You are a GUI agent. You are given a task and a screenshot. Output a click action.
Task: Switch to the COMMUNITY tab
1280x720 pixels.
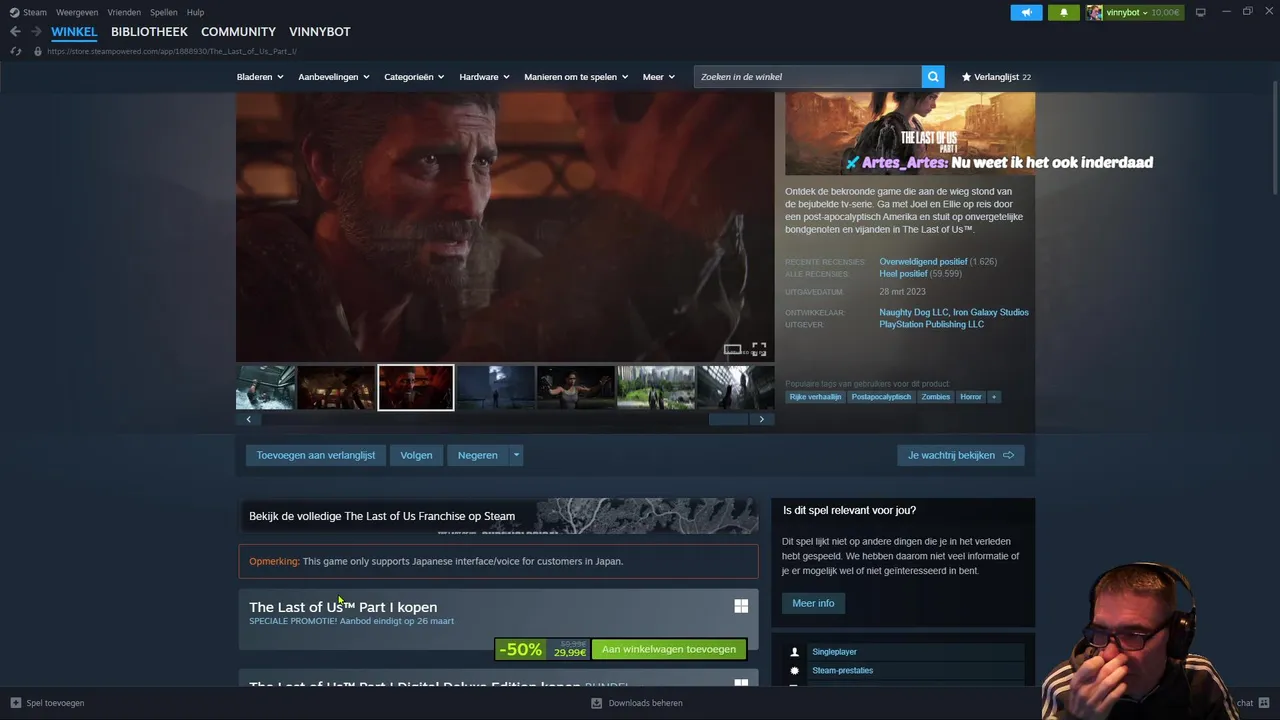(x=238, y=32)
